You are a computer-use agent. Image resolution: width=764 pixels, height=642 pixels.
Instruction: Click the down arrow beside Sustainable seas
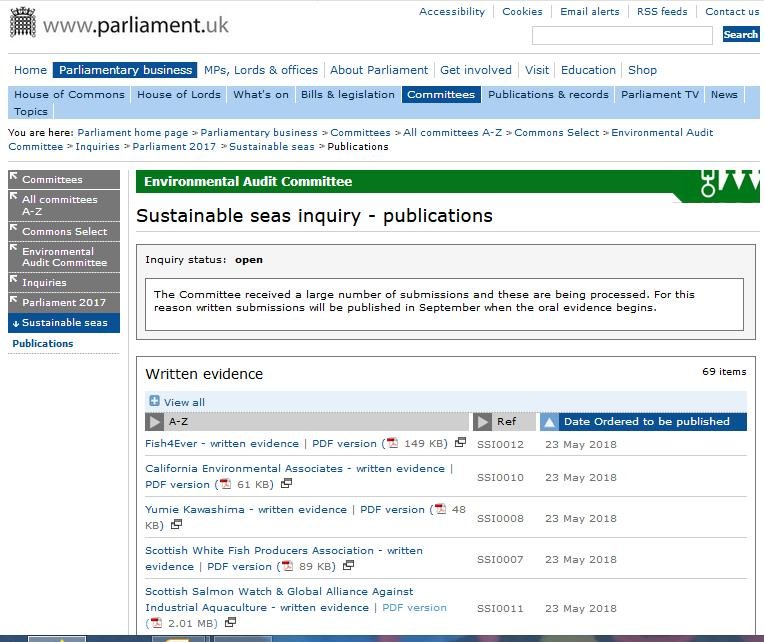16,323
